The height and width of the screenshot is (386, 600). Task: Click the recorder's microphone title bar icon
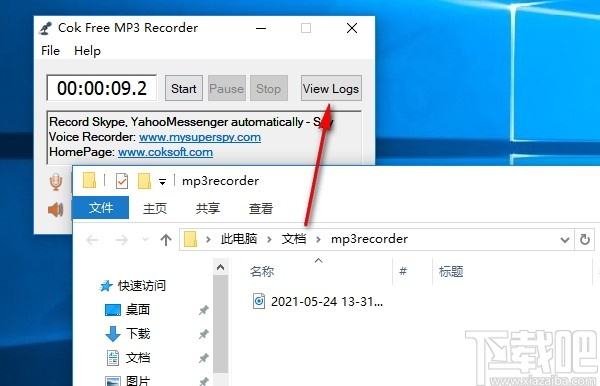click(46, 28)
